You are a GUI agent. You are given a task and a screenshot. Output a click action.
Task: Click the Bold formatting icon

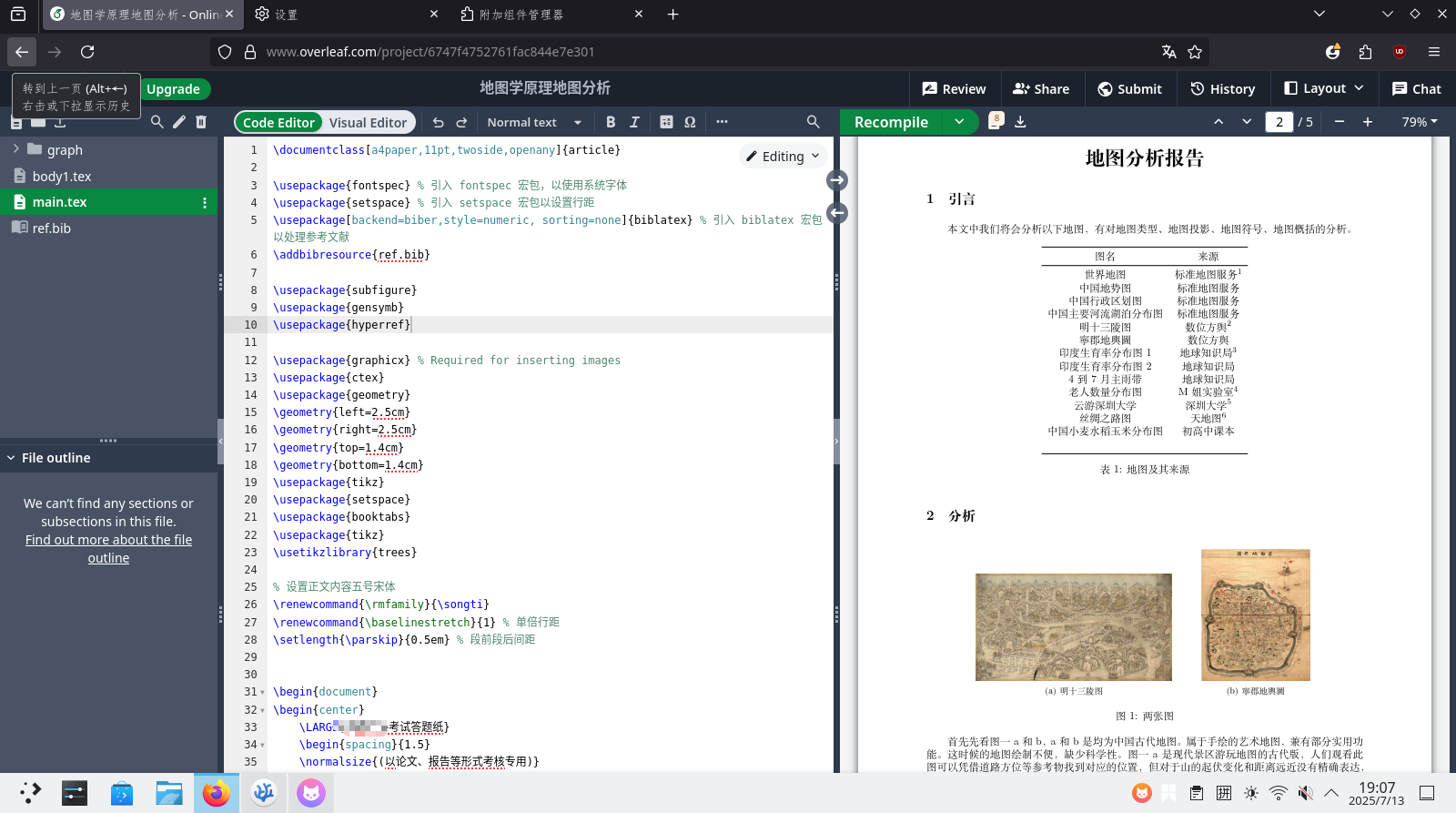click(611, 122)
